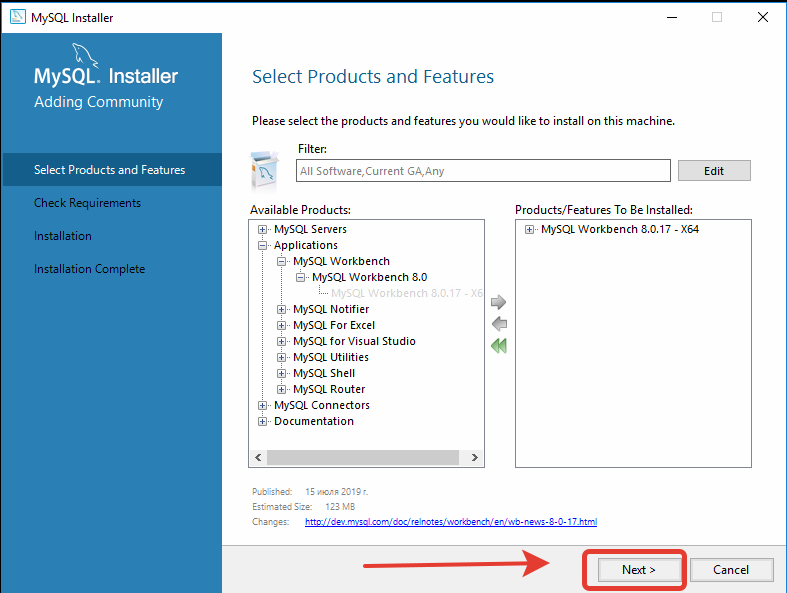This screenshot has height=593, width=787.
Task: Click the horizontal scrollbar thumb in Available Products
Action: click(x=363, y=457)
